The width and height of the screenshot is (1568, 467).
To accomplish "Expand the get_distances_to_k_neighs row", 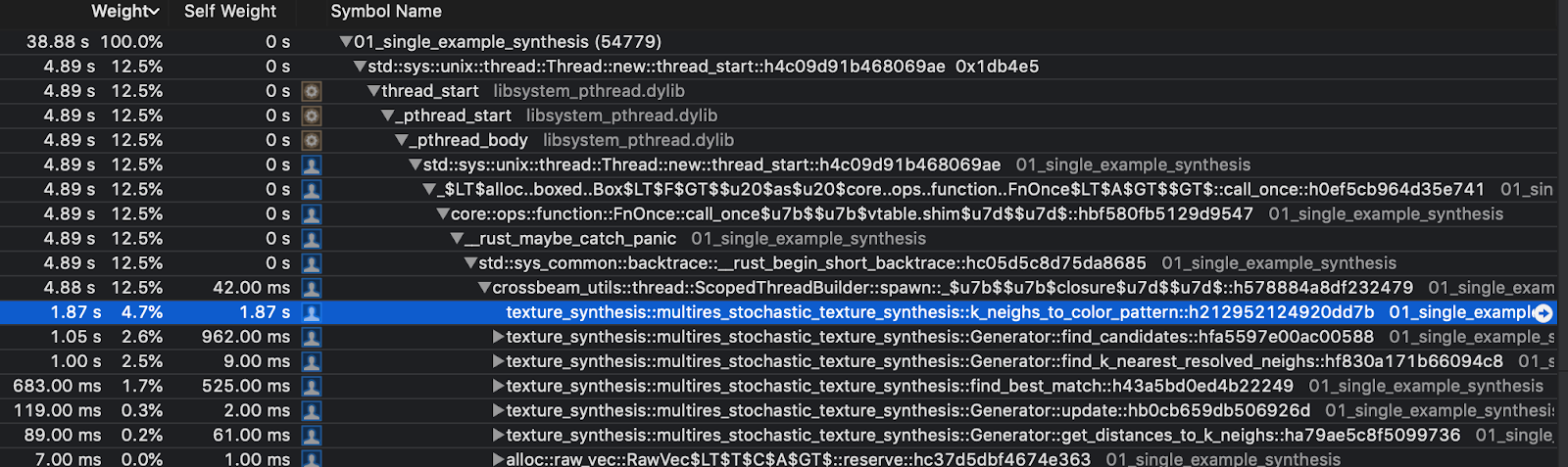I will [x=498, y=435].
